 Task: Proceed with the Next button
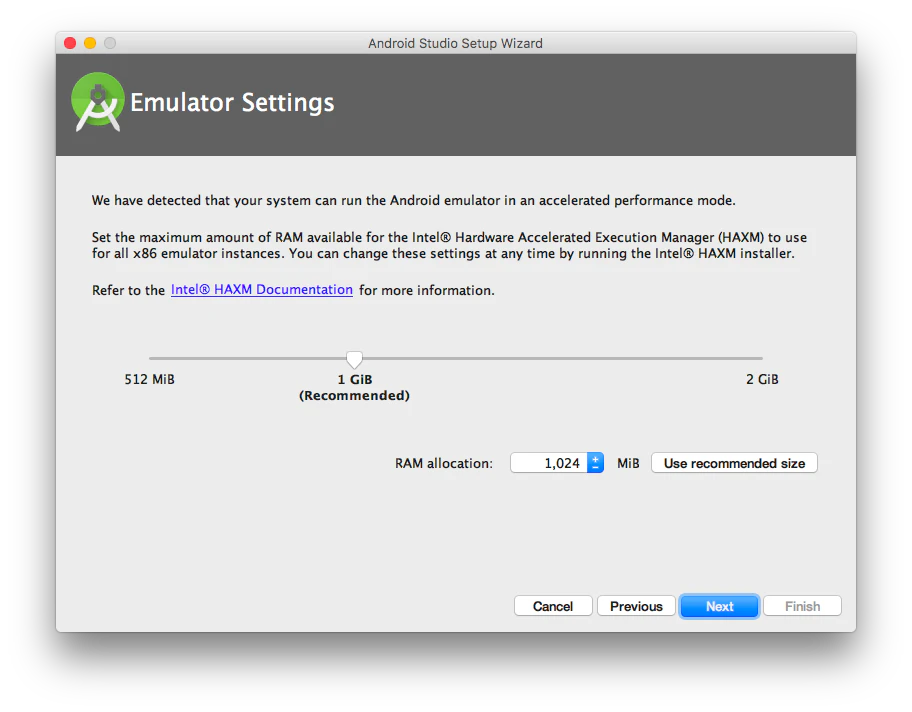coord(719,606)
